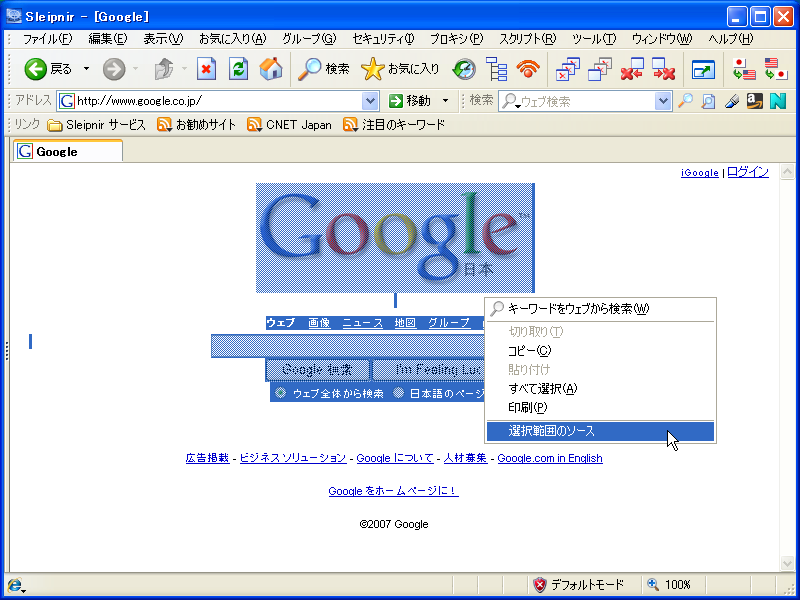Click the Internet Explorer engine icon in status bar

click(16, 585)
